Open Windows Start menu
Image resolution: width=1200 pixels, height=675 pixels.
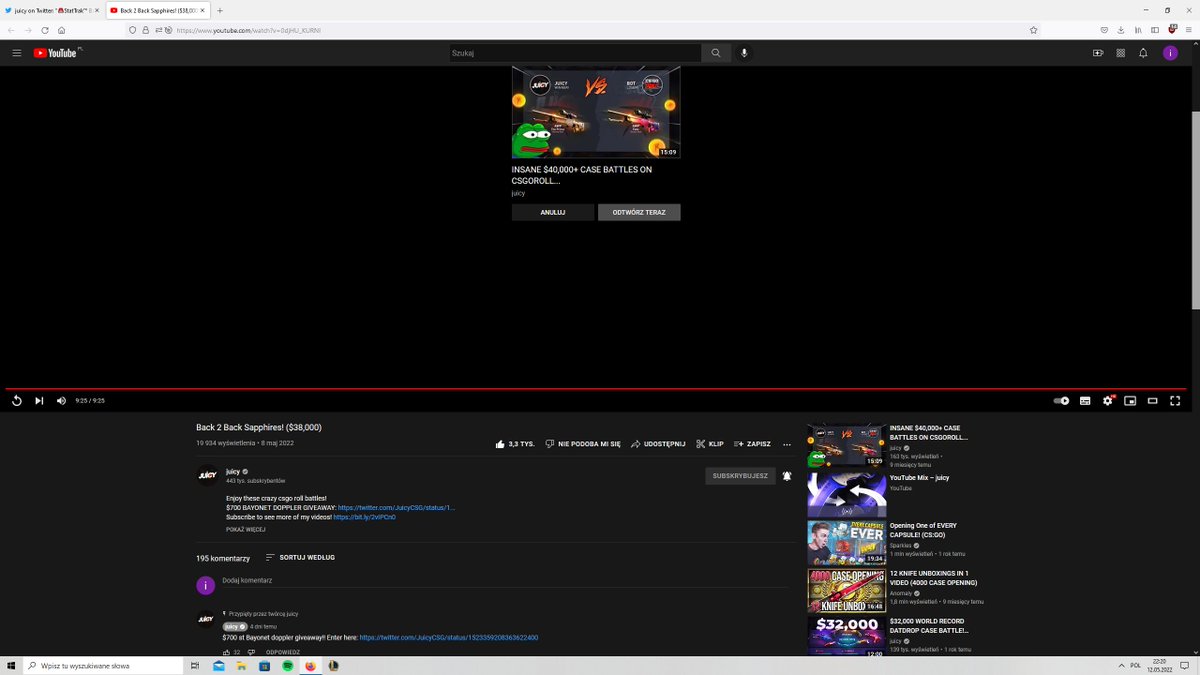click(12, 665)
